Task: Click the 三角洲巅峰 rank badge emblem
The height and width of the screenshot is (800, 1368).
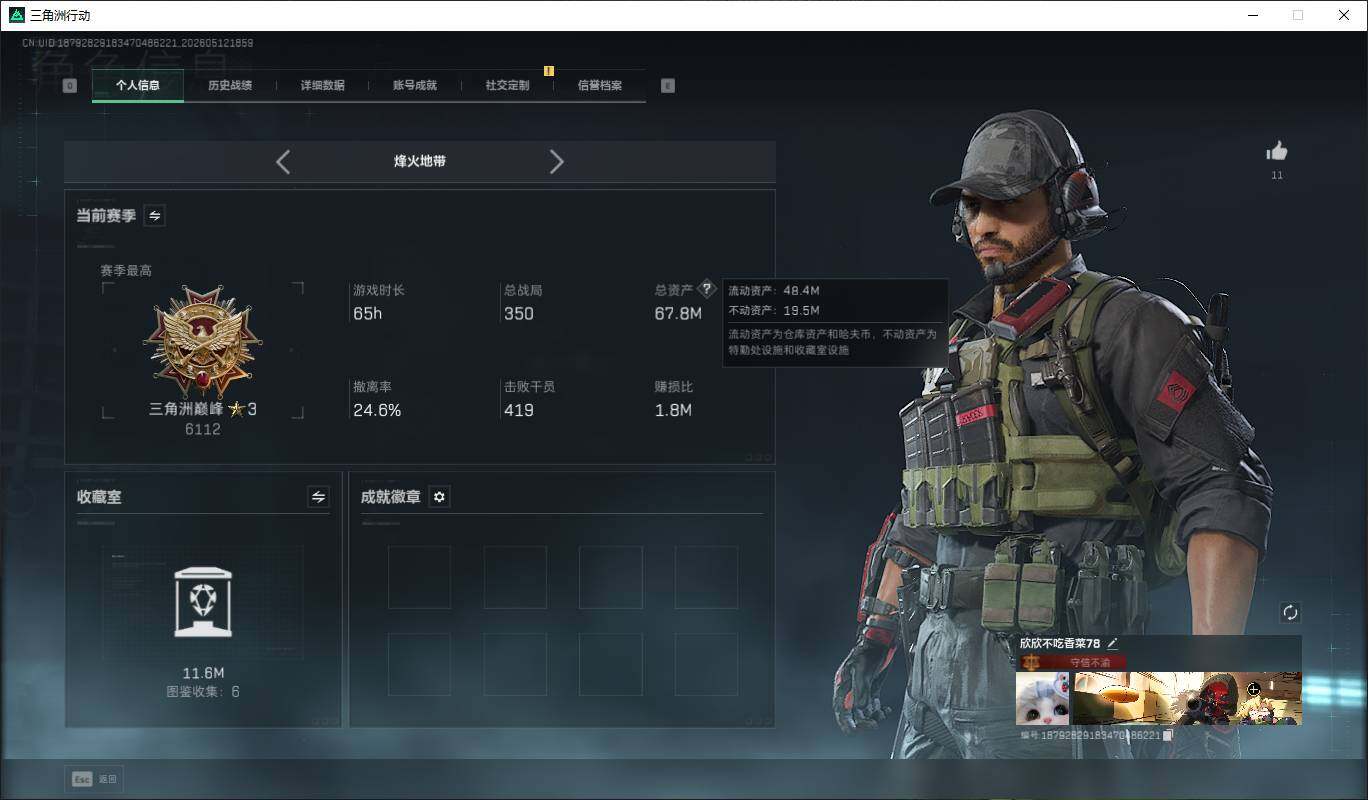Action: coord(202,342)
